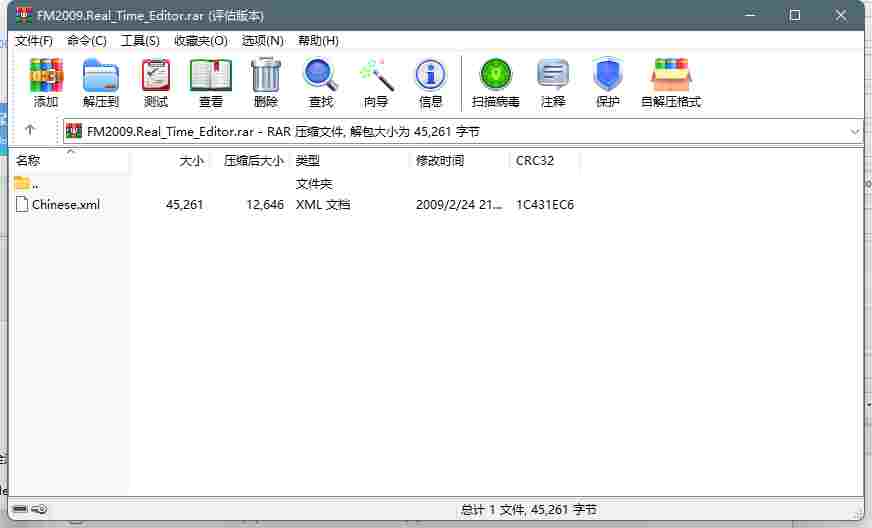Click the WinRAR title bar app icon

coord(24,15)
